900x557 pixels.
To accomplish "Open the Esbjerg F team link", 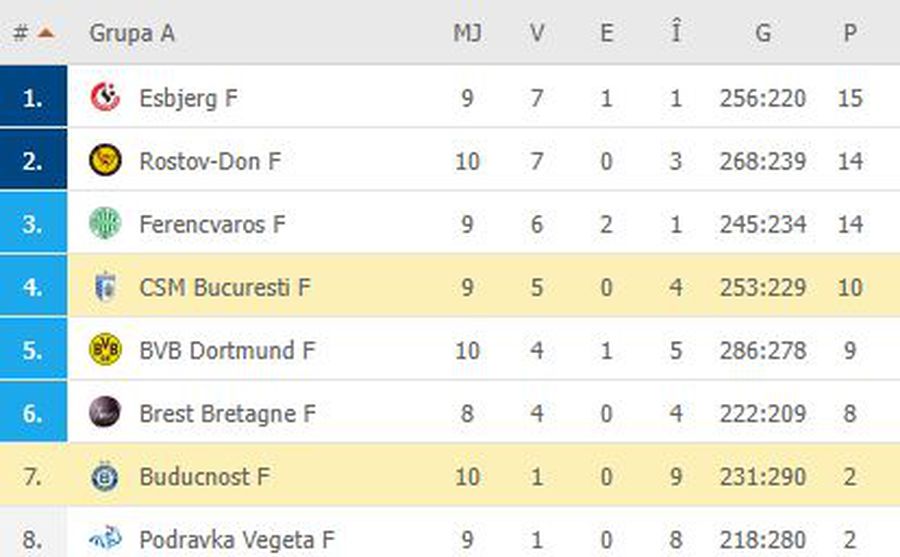I will (188, 98).
